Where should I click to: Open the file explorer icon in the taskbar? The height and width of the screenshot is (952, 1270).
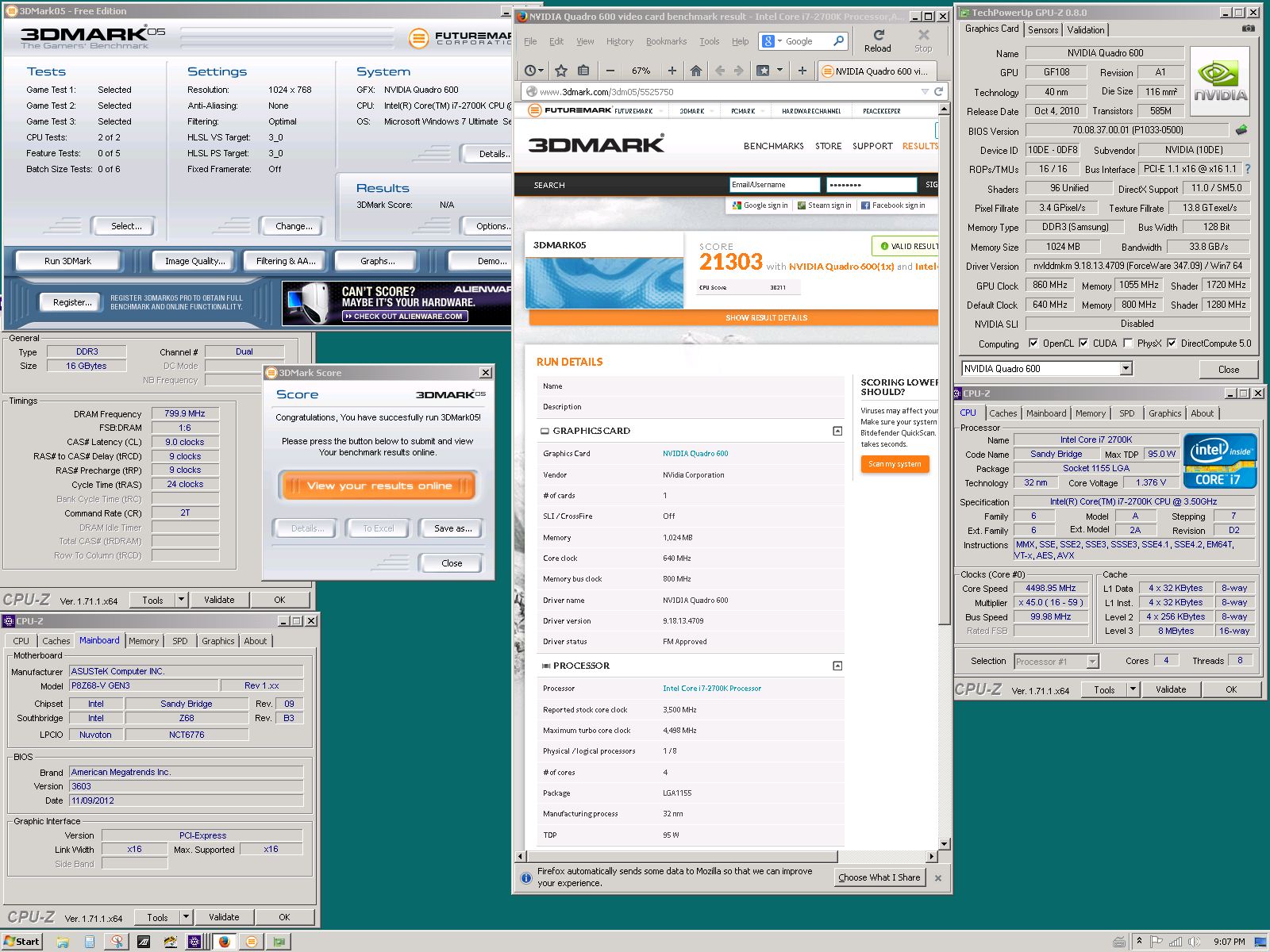63,942
